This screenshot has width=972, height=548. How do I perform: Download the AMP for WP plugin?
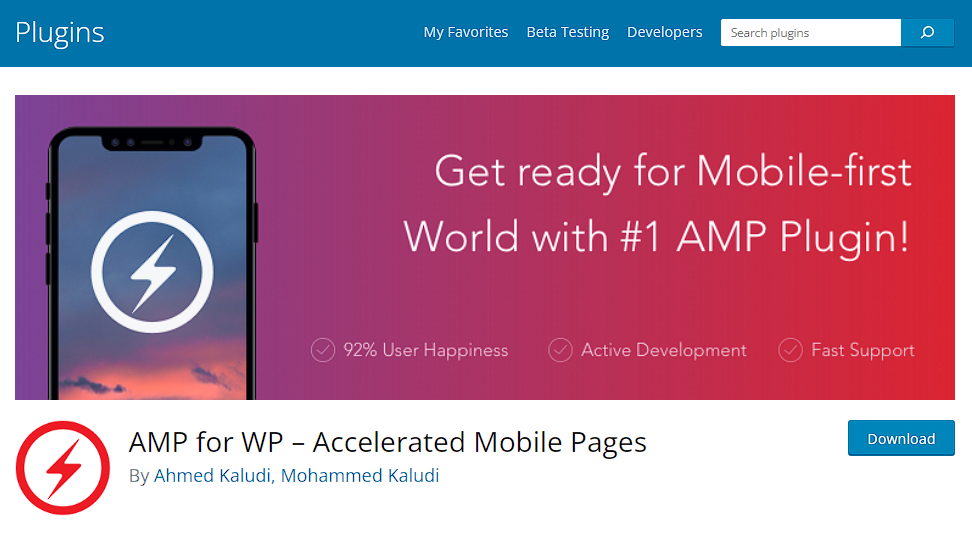(901, 438)
